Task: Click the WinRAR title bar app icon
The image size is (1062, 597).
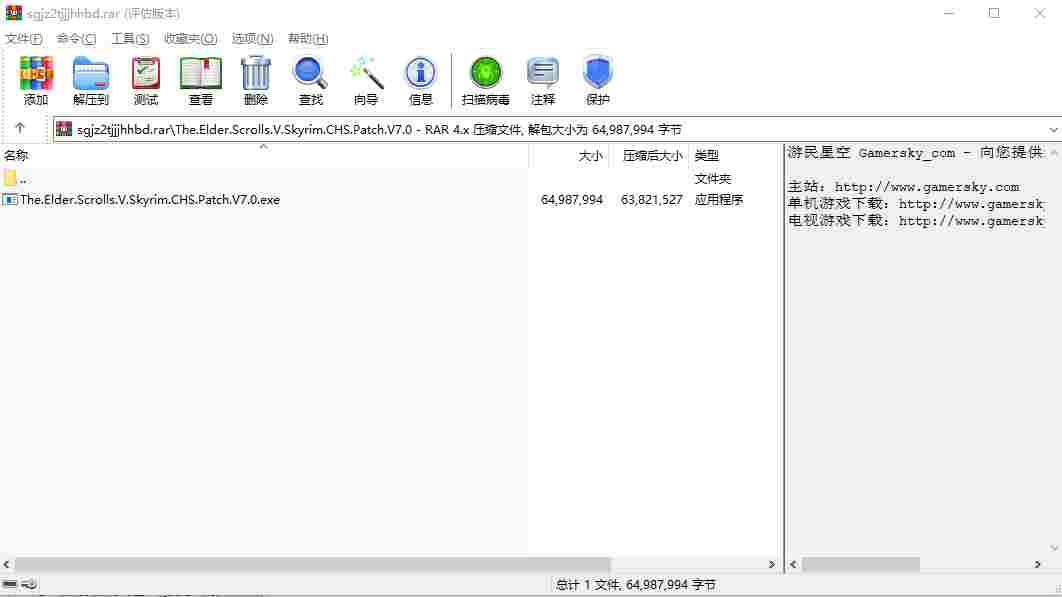Action: 14,13
